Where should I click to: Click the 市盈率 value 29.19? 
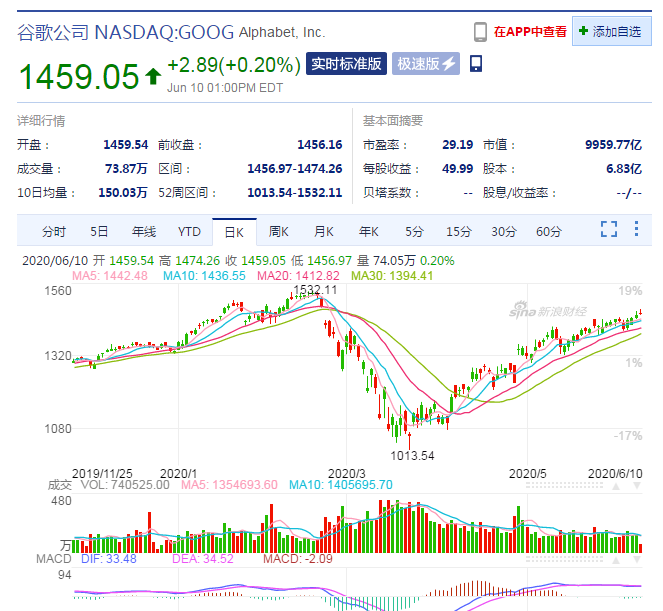[458, 145]
